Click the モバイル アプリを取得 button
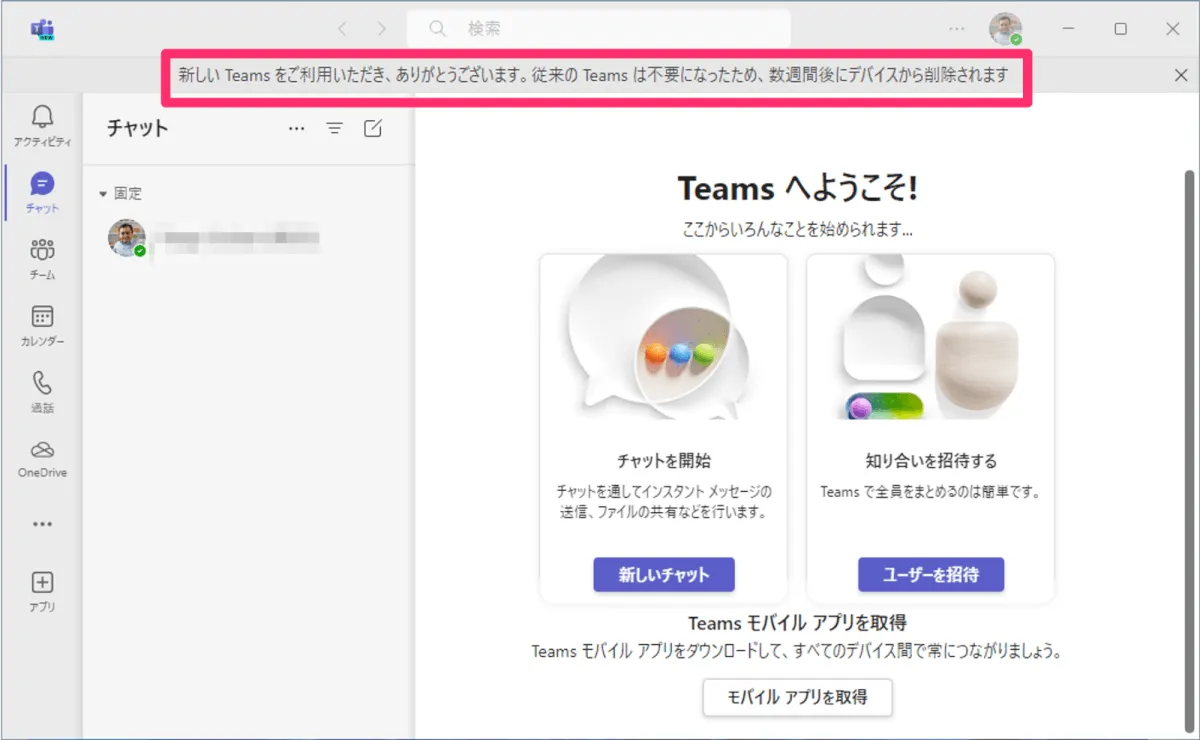The height and width of the screenshot is (740, 1200). tap(797, 697)
